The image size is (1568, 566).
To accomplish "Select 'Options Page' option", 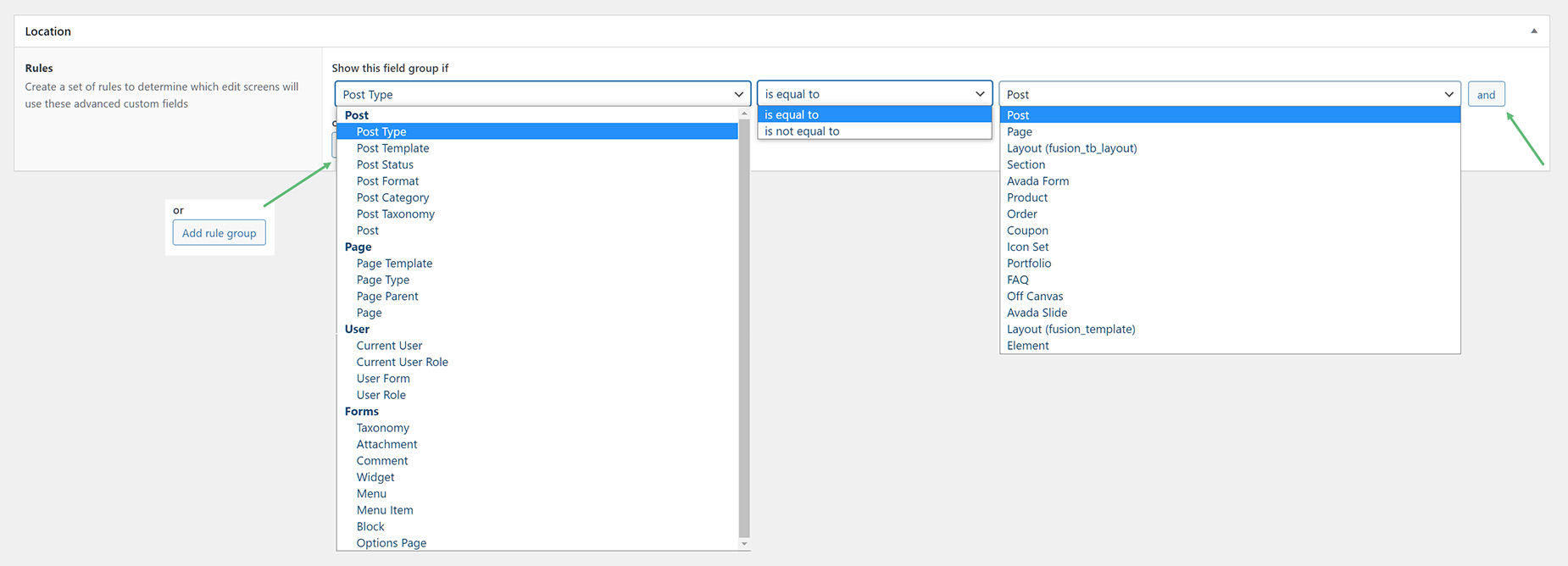I will (537, 543).
